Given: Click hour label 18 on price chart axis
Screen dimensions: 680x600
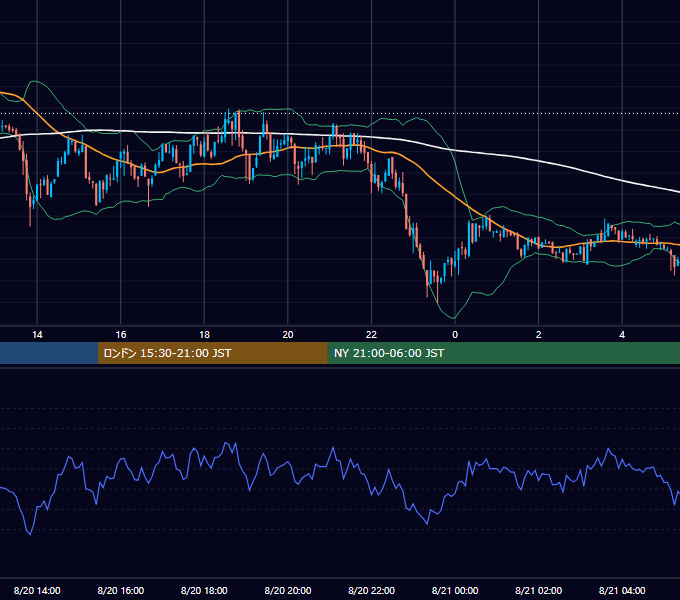Looking at the screenshot, I should point(204,335).
